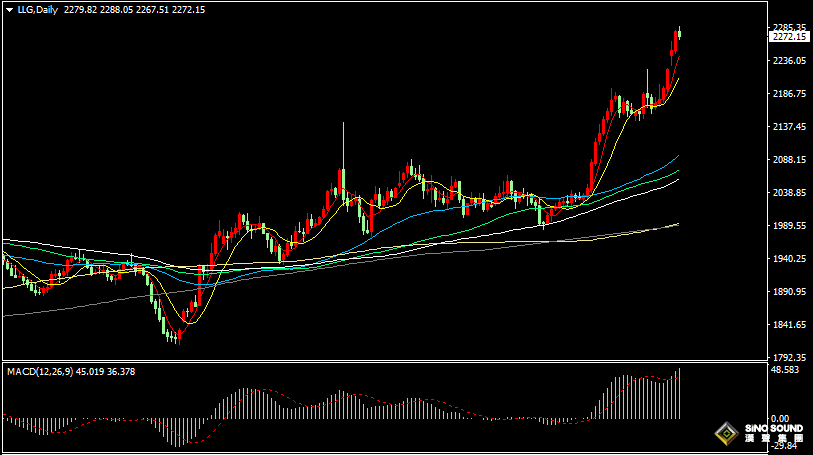Screen dimensions: 813x455
Task: Click the 2186.75 price axis label
Action: click(x=789, y=94)
